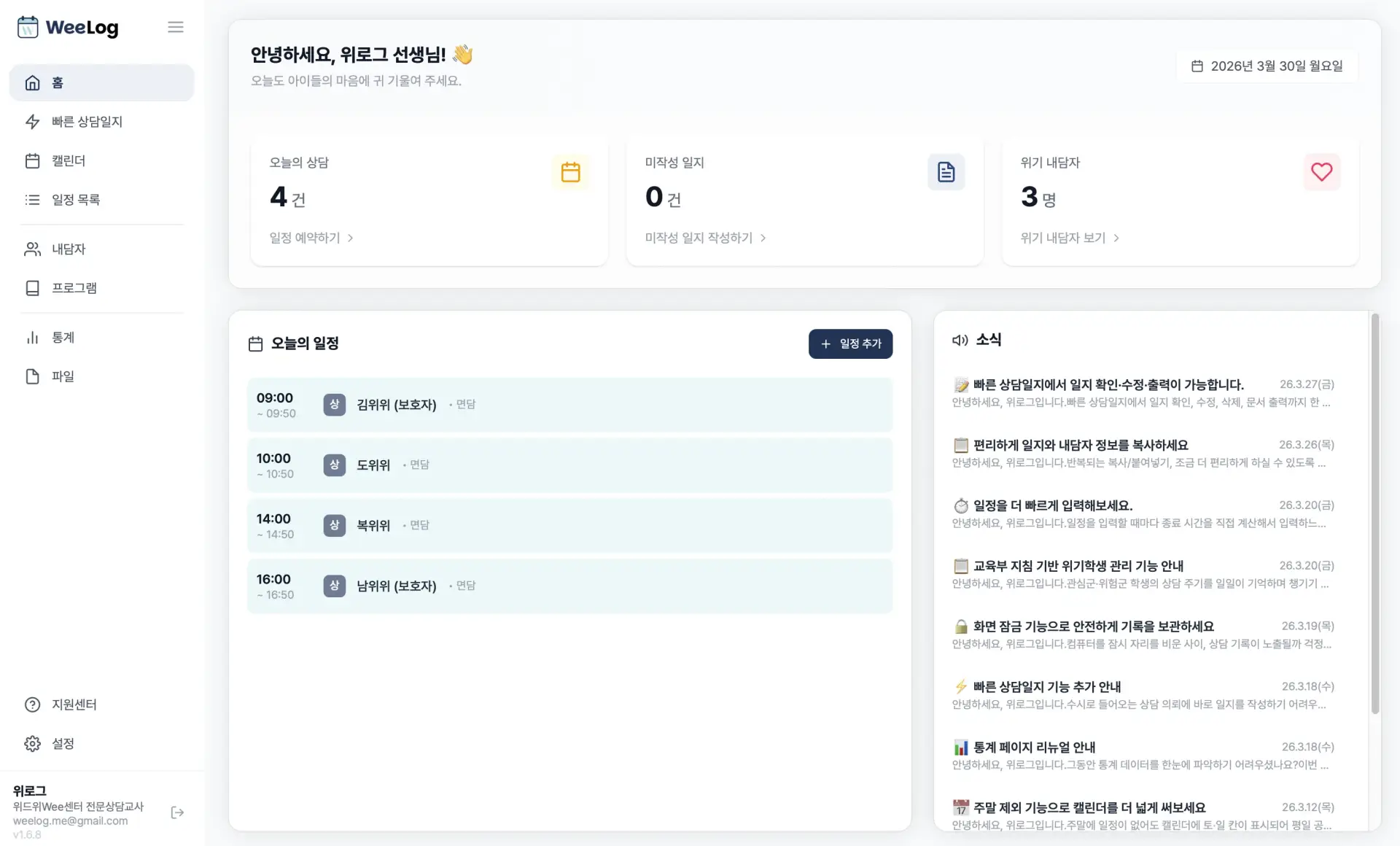1400x846 pixels.
Task: Click the 상 badge on 도위위 appointment
Action: point(334,465)
